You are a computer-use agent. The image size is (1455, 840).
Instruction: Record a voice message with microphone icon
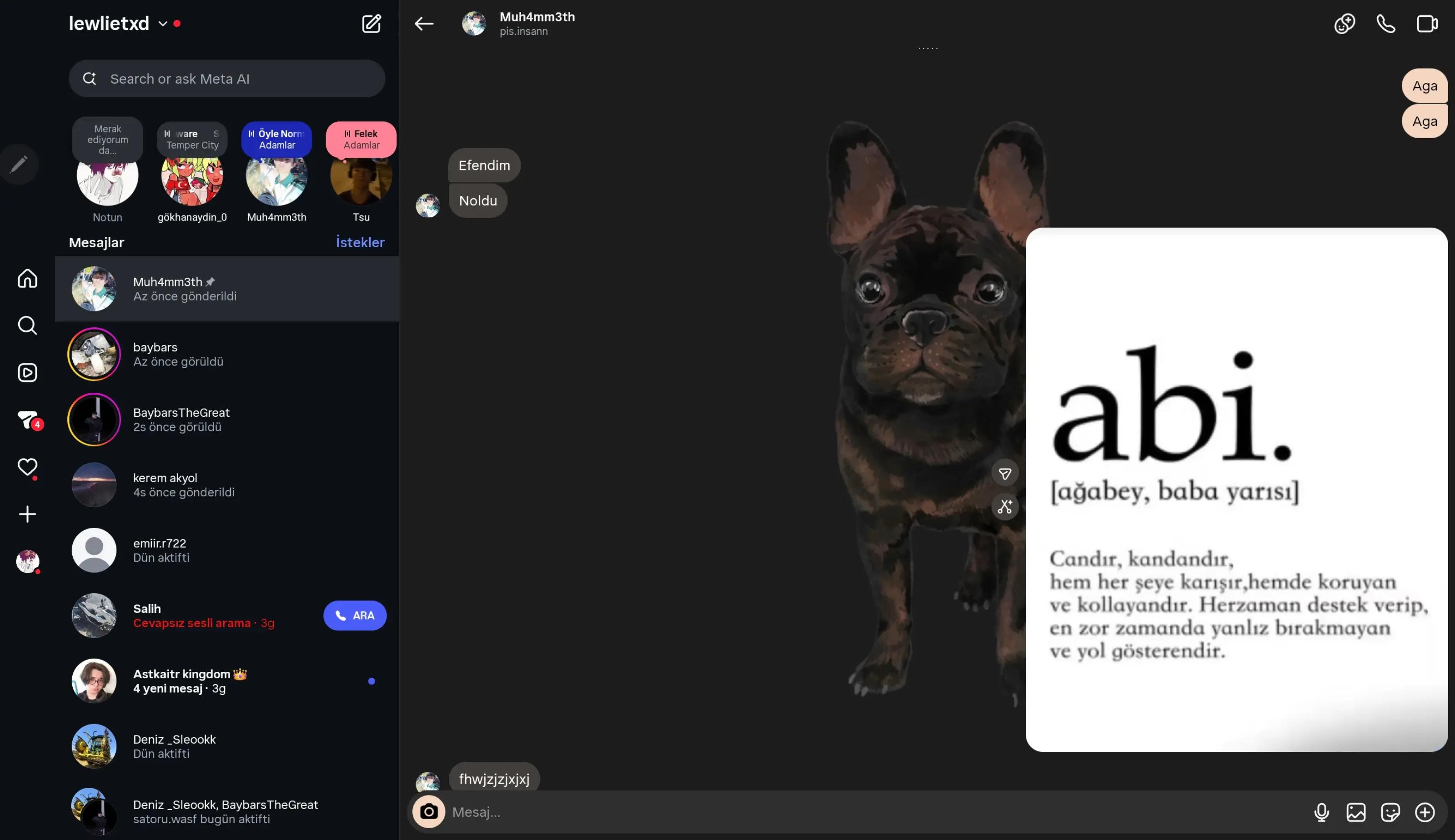click(1321, 812)
